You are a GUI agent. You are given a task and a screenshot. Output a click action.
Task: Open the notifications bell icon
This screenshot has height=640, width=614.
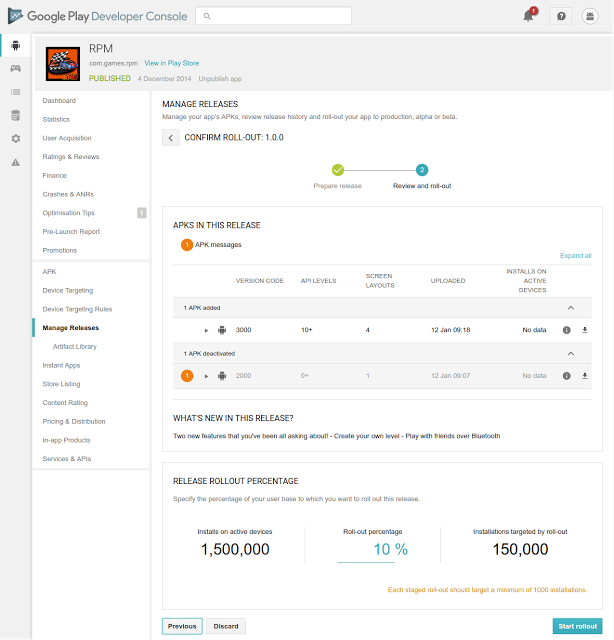pyautogui.click(x=528, y=16)
